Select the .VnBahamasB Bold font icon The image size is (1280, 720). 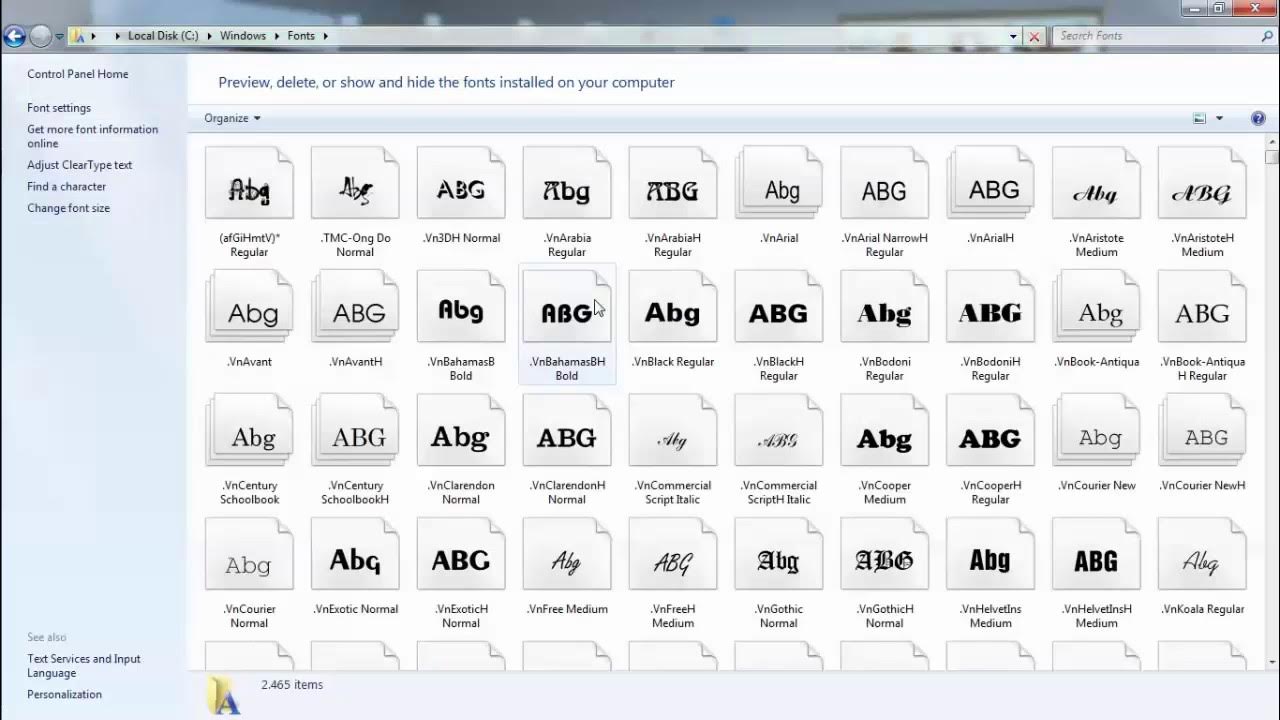pyautogui.click(x=461, y=307)
